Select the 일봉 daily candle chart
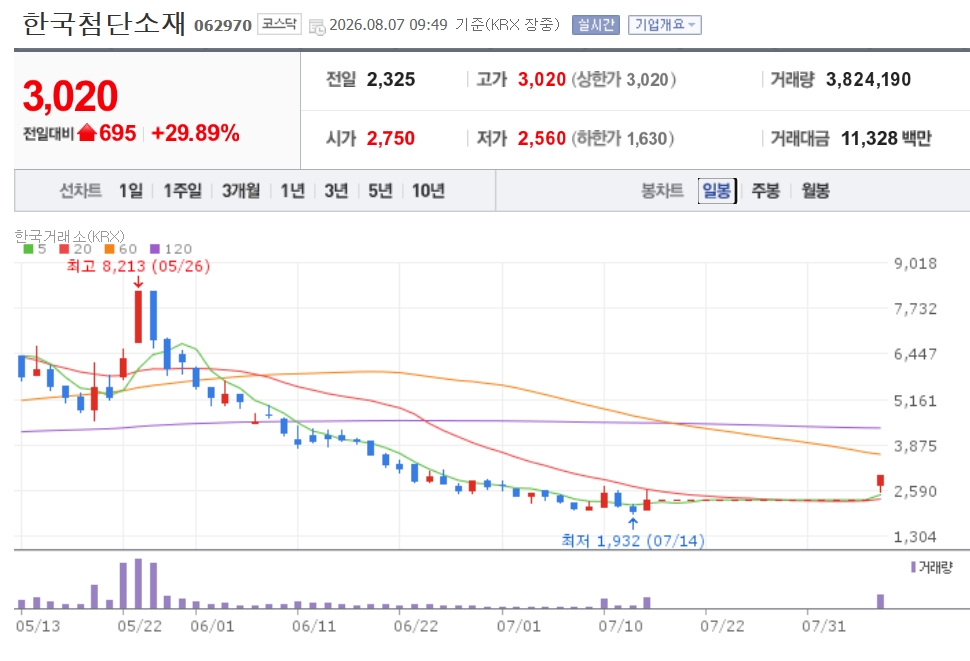The height and width of the screenshot is (661, 970). click(717, 190)
